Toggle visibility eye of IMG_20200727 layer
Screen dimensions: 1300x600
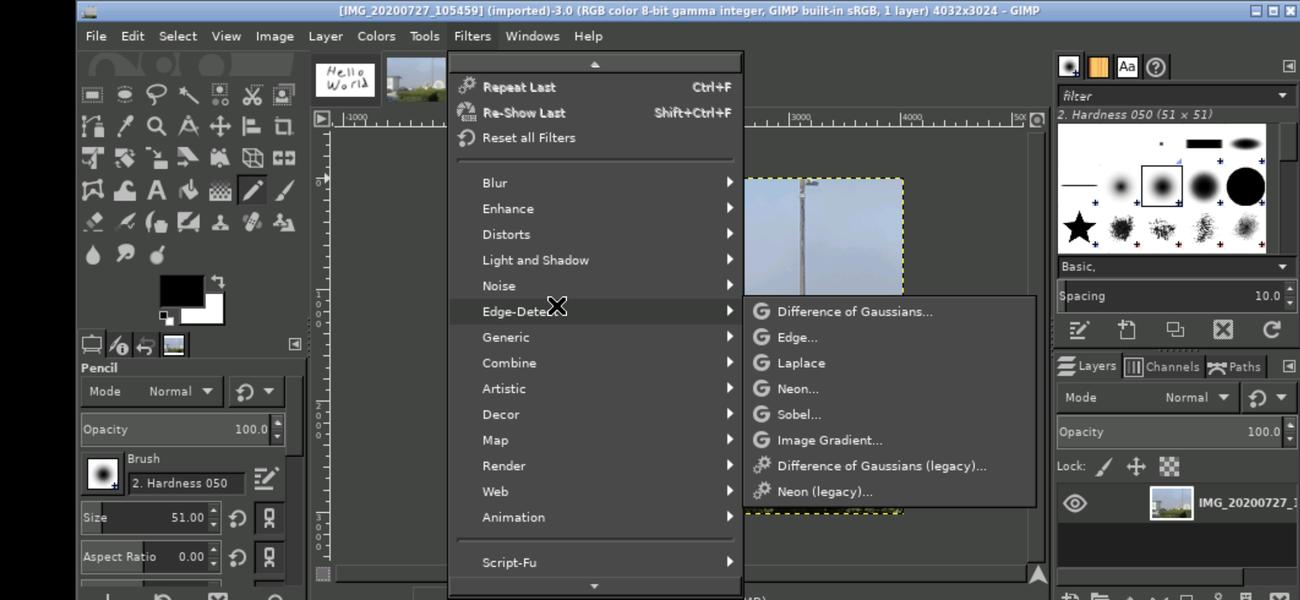pyautogui.click(x=1075, y=503)
